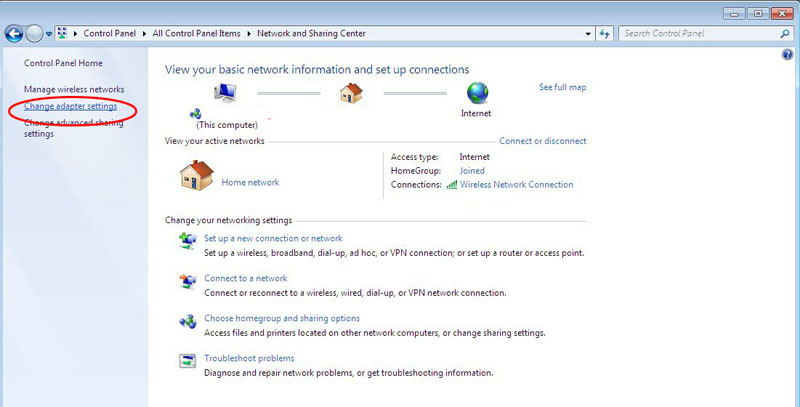Click the This computer icon in network map
The image size is (800, 407).
coord(224,97)
